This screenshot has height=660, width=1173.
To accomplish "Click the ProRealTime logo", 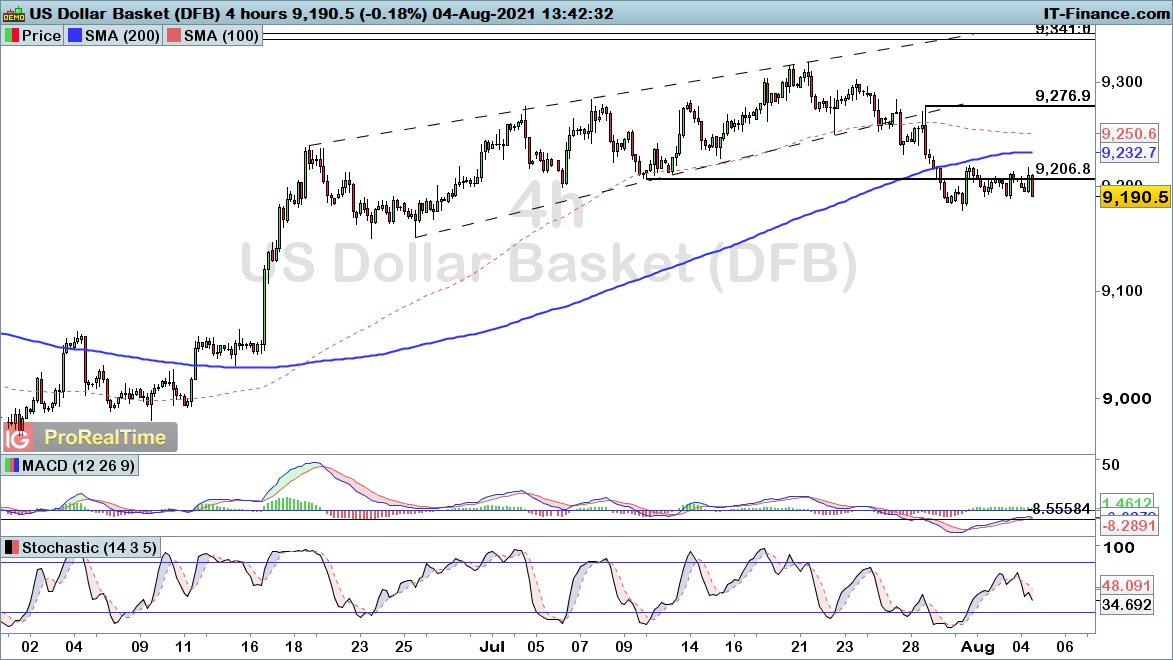I will coord(105,438).
